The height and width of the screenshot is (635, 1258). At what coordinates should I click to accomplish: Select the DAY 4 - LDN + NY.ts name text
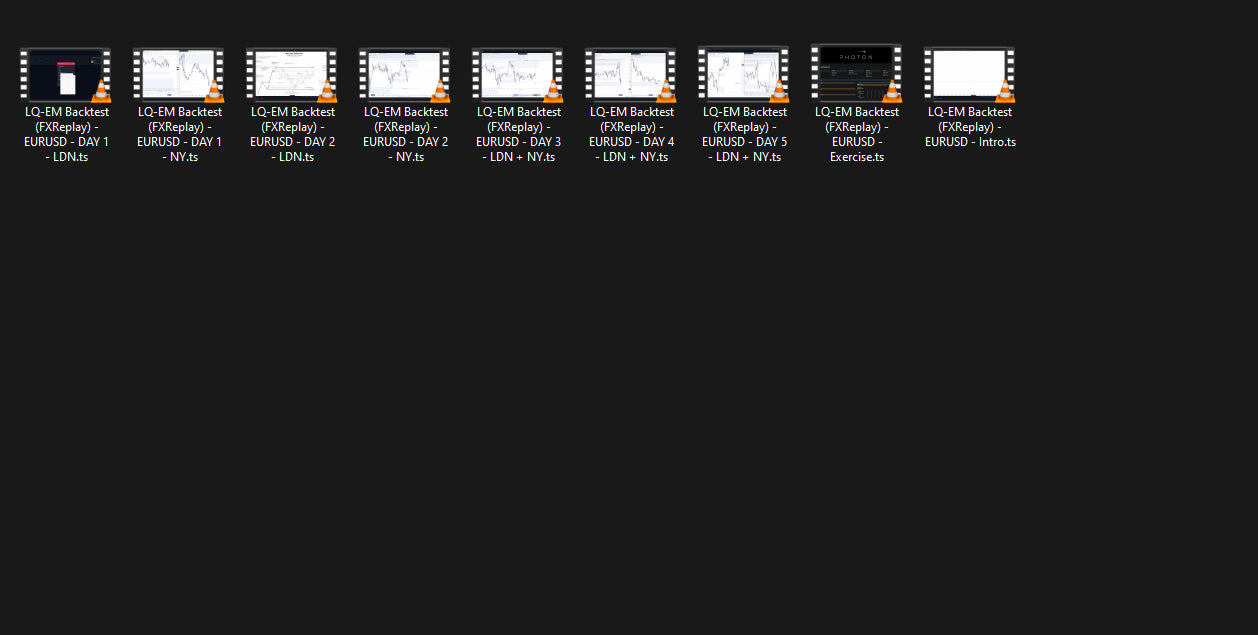(631, 135)
